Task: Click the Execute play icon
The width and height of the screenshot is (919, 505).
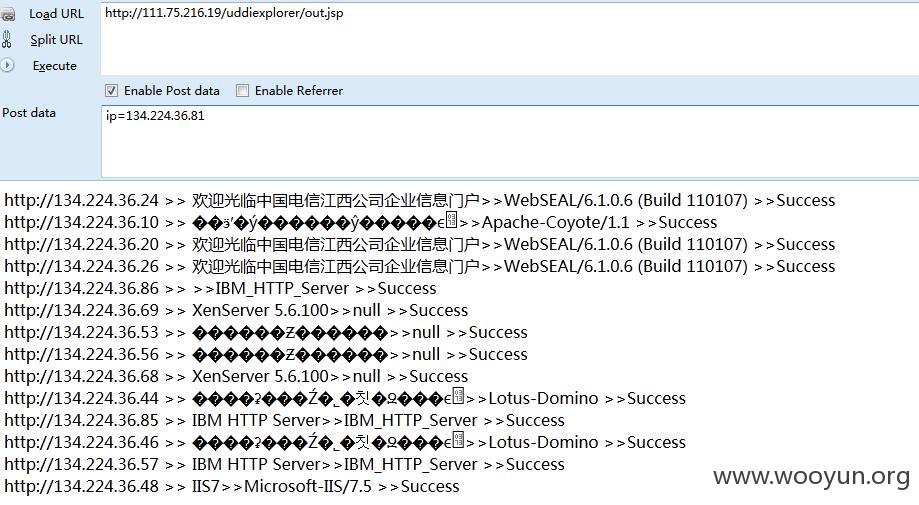Action: pyautogui.click(x=7, y=65)
